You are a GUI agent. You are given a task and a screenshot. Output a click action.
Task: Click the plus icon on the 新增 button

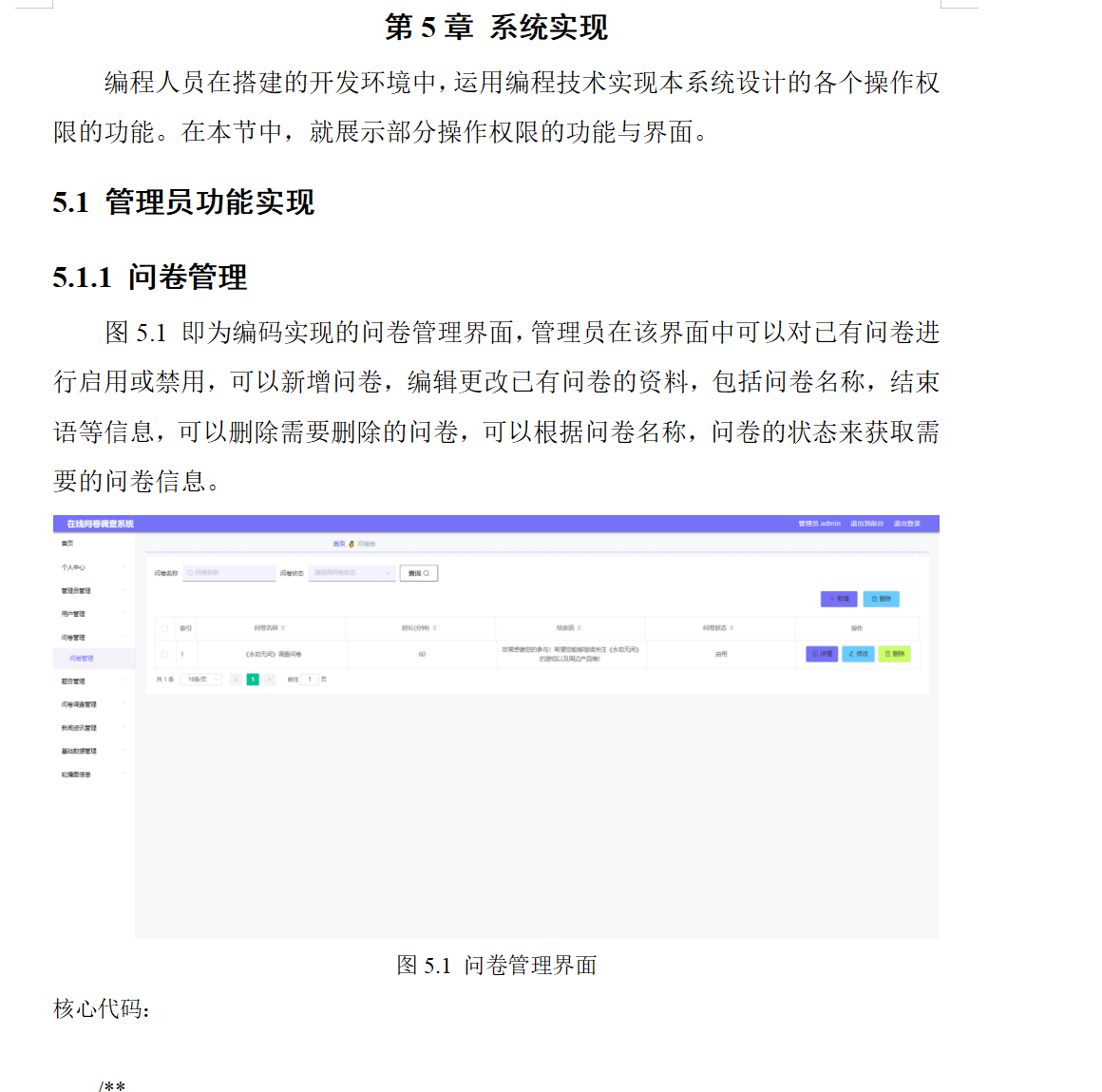coord(831,599)
